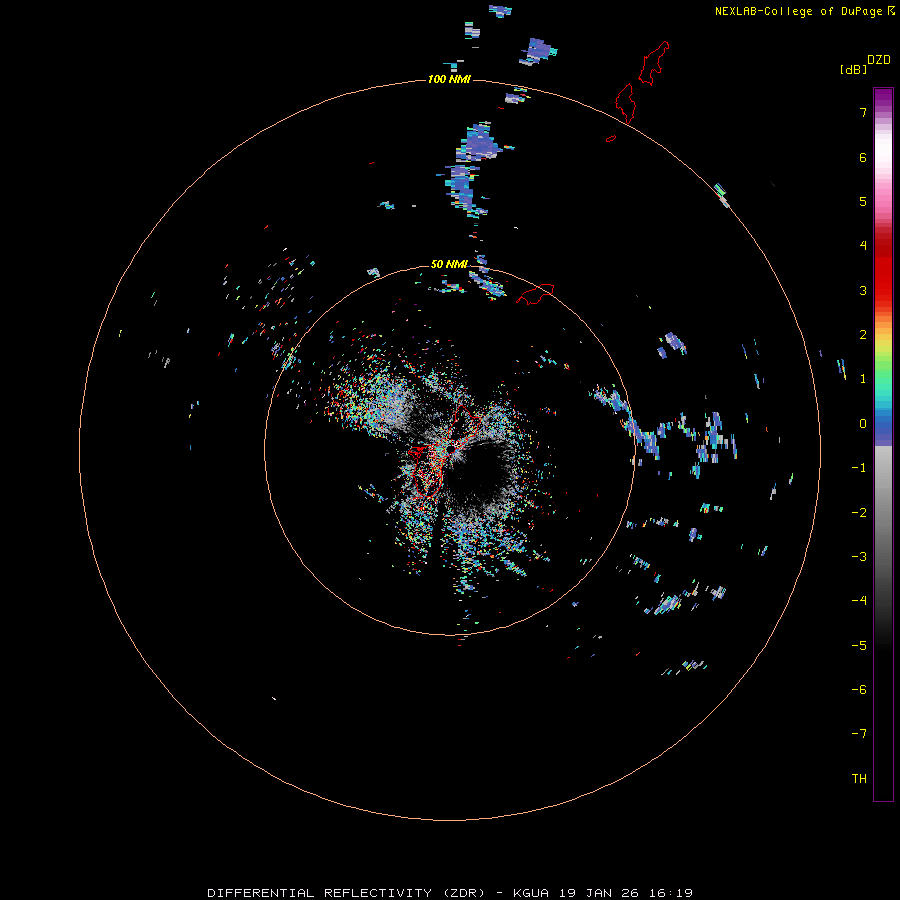This screenshot has width=900, height=900.
Task: Click the red segment of color bar
Action: [x=883, y=267]
